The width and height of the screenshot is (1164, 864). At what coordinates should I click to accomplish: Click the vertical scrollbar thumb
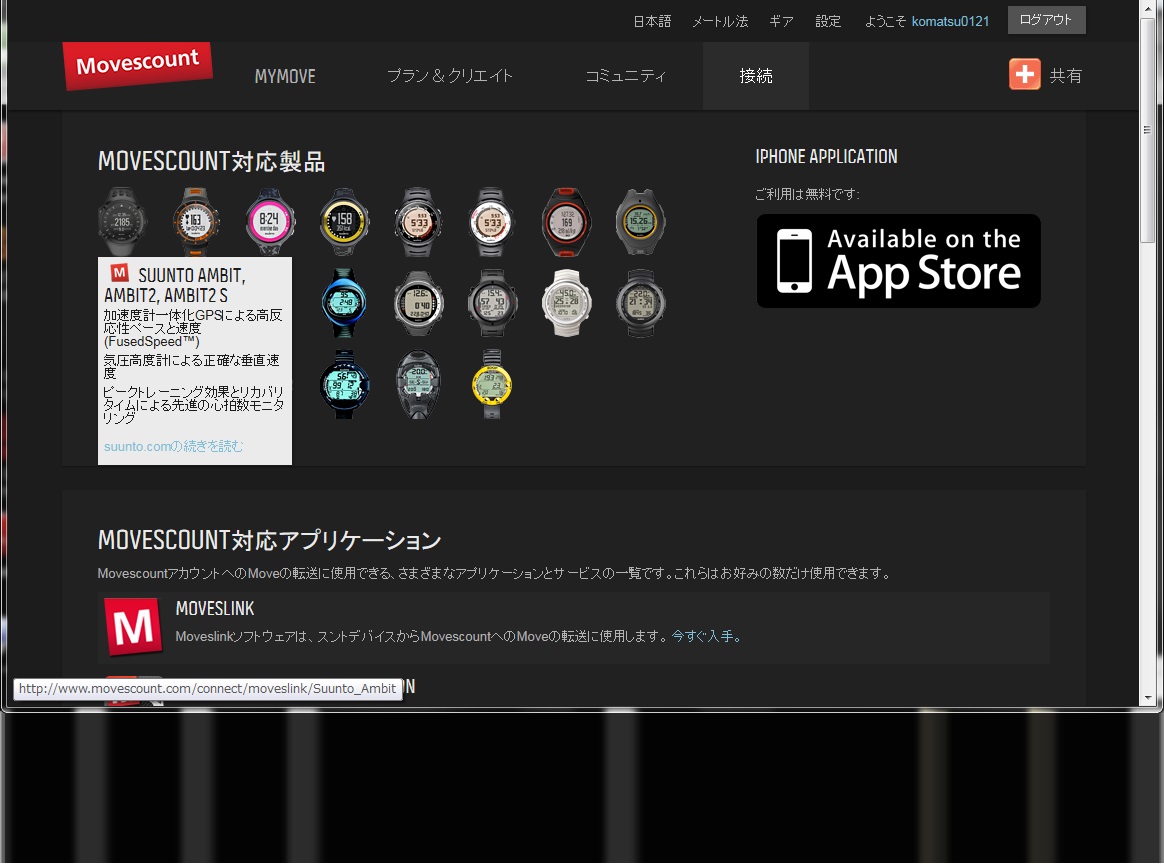pyautogui.click(x=1148, y=131)
